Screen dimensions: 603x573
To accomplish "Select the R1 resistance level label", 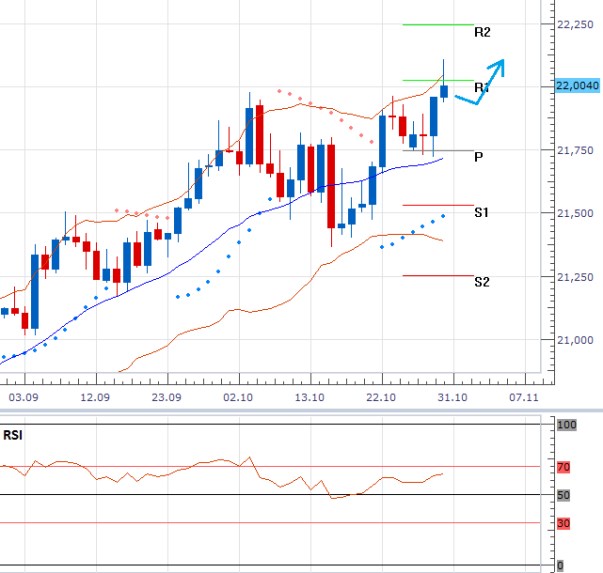I will (481, 87).
